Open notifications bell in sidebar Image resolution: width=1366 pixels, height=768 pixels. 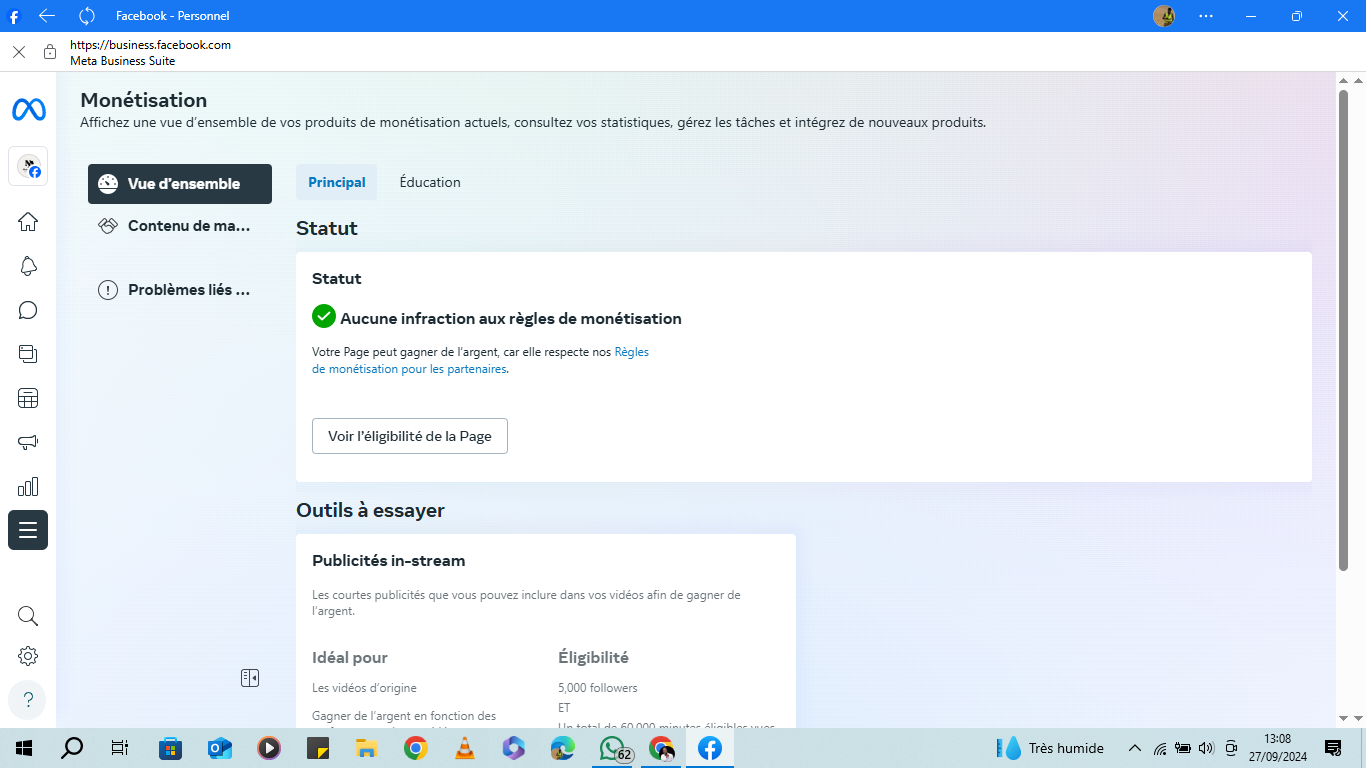(28, 266)
